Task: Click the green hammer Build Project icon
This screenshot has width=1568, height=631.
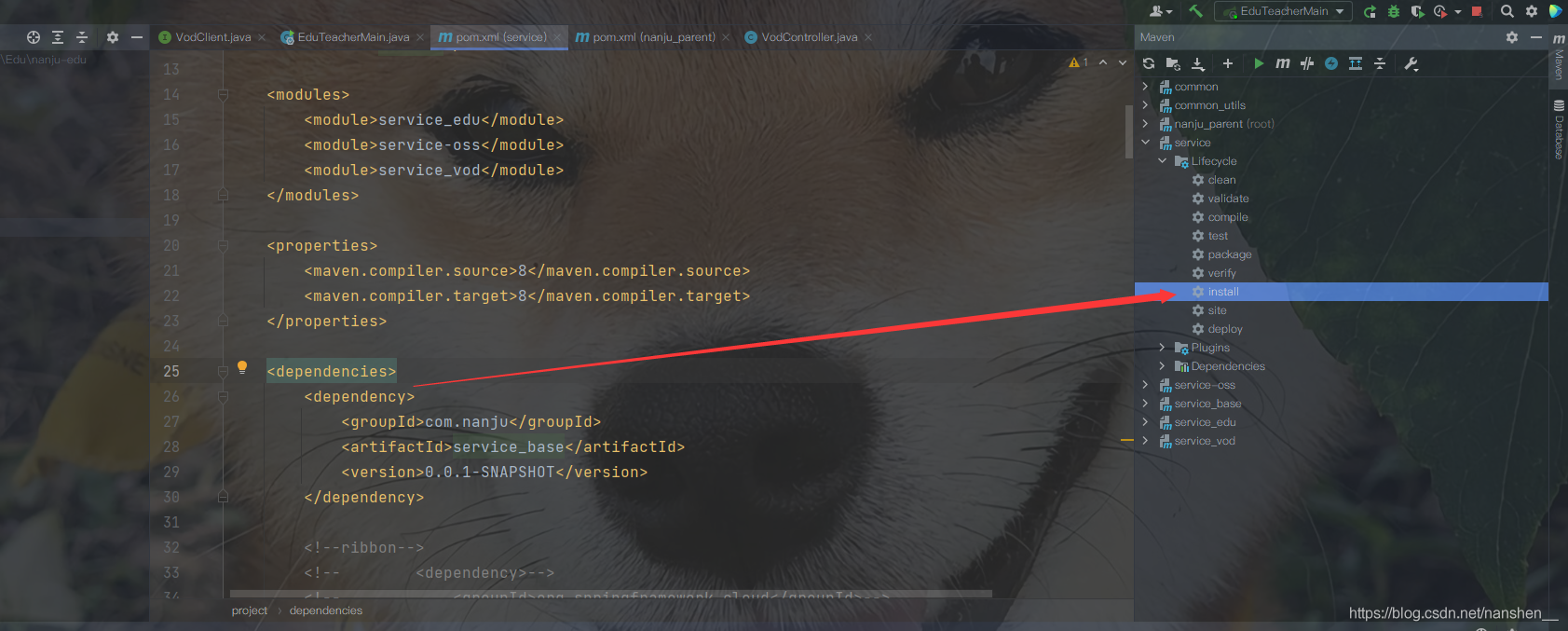Action: pos(1195,11)
